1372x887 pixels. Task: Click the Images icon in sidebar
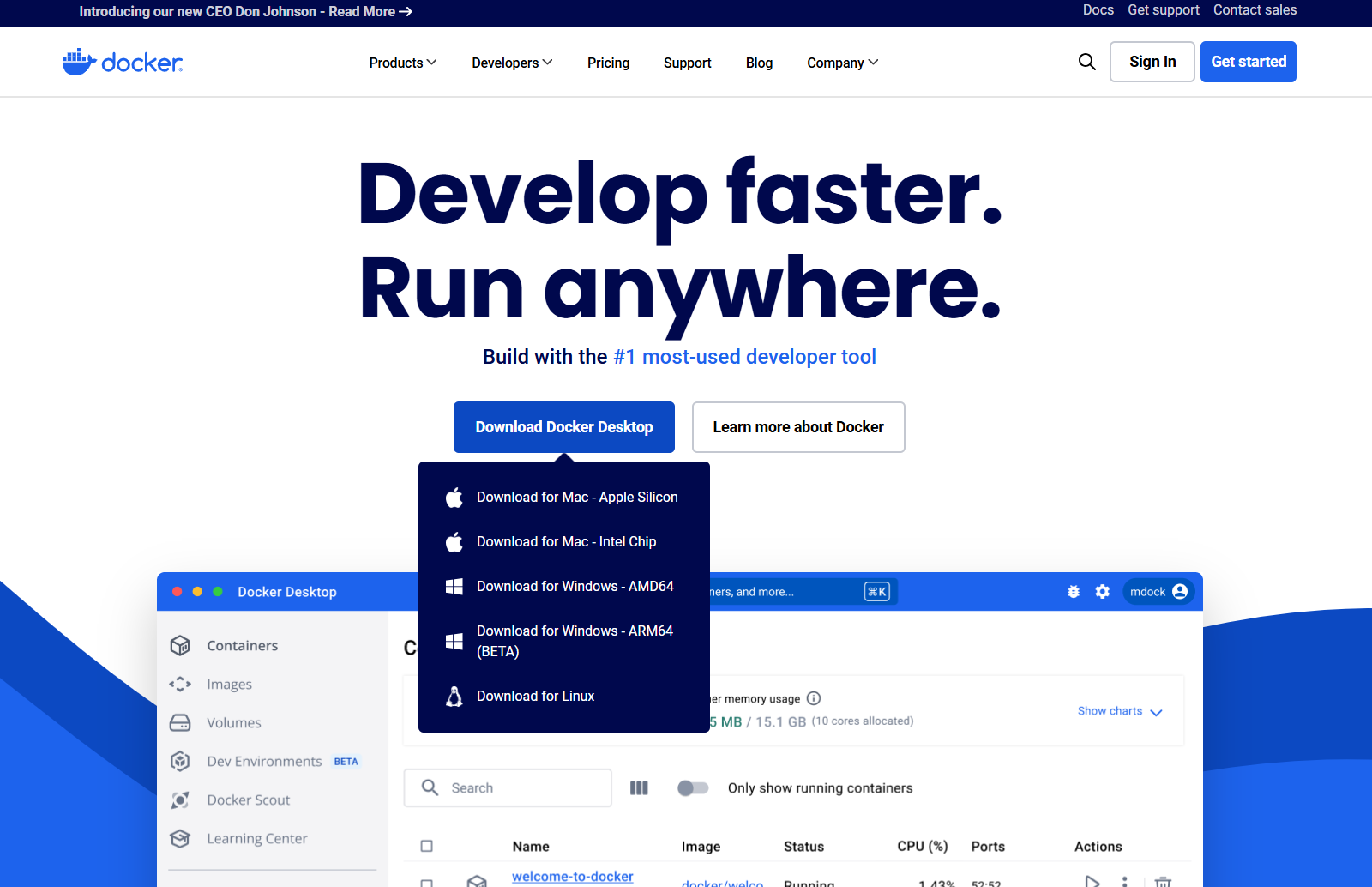coord(180,684)
